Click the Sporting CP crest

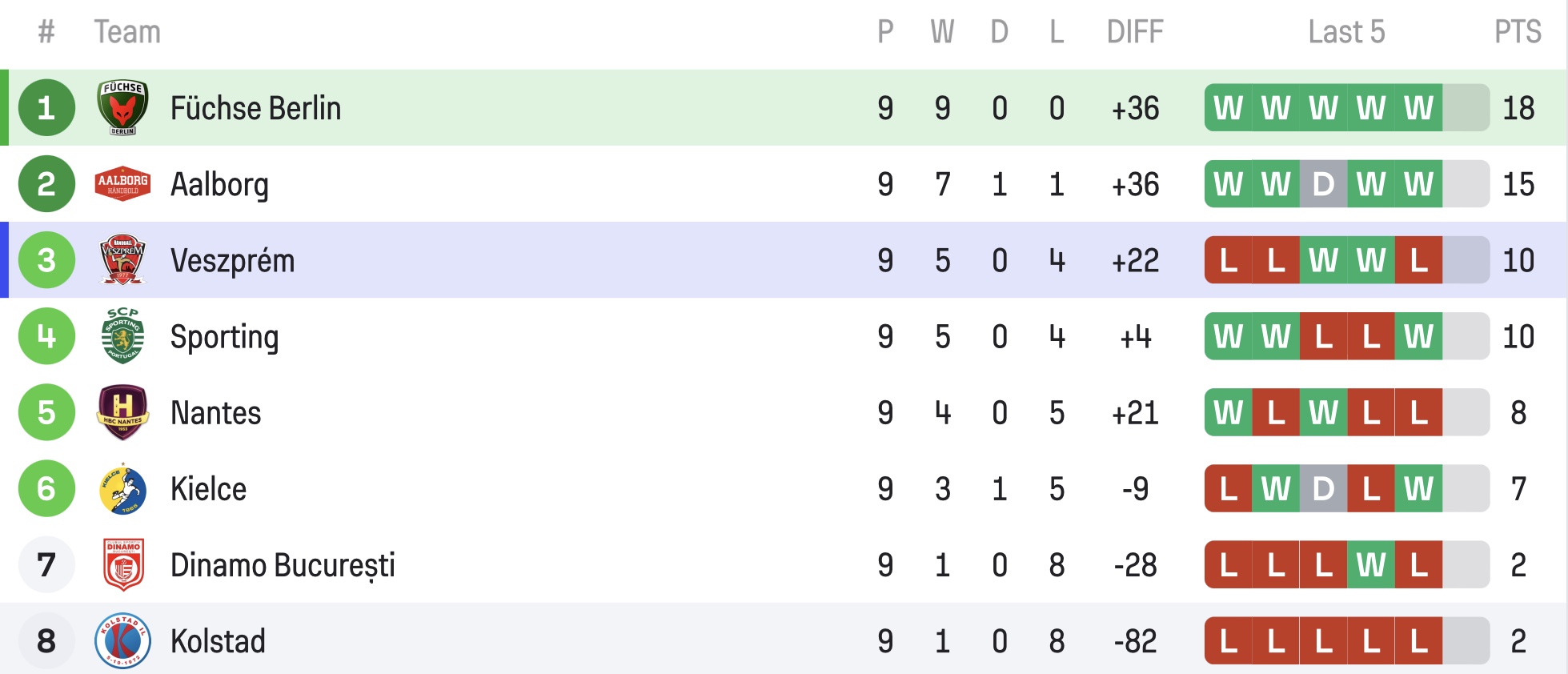[x=122, y=336]
